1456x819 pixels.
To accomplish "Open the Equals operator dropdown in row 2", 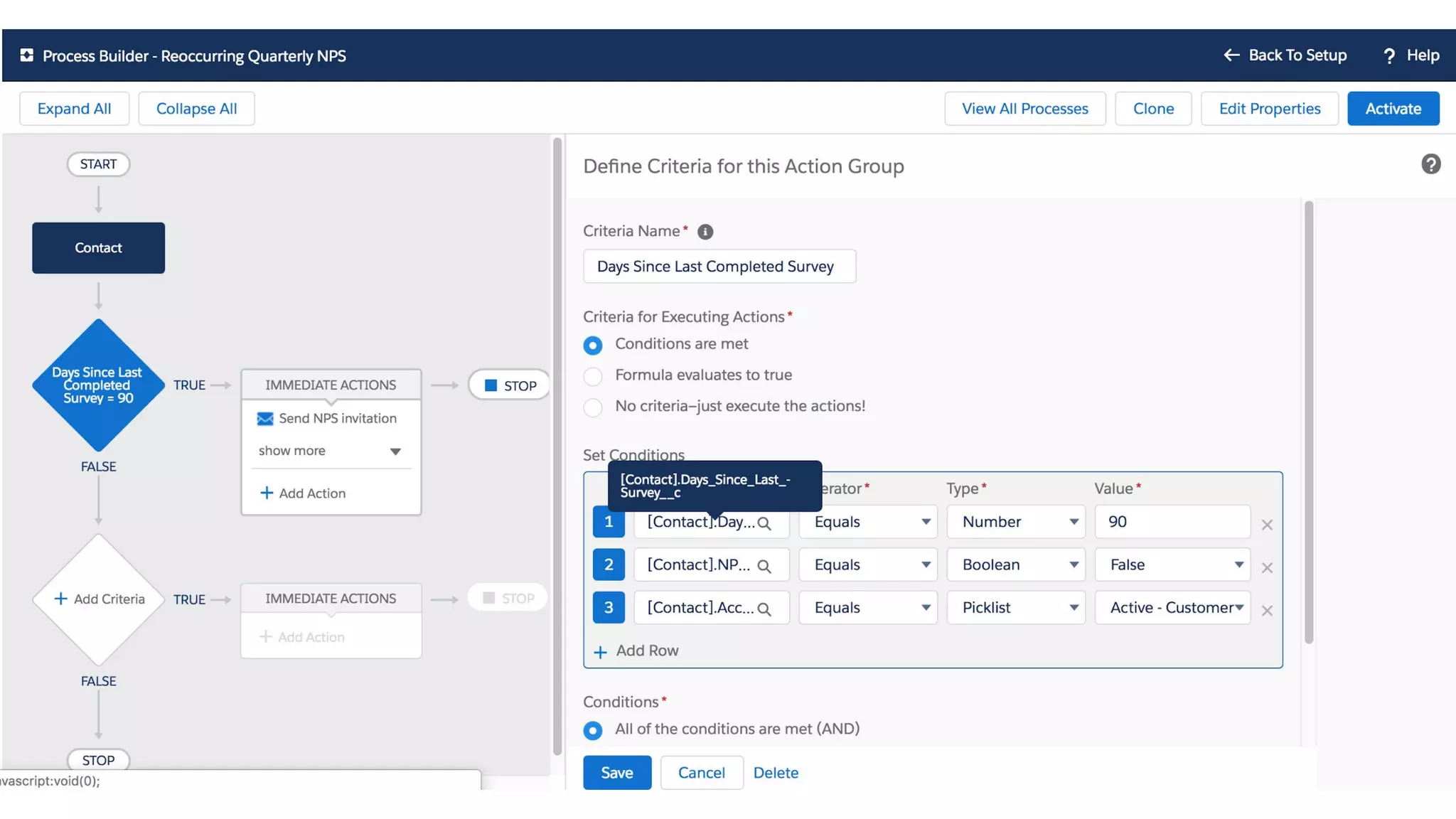I will click(868, 564).
